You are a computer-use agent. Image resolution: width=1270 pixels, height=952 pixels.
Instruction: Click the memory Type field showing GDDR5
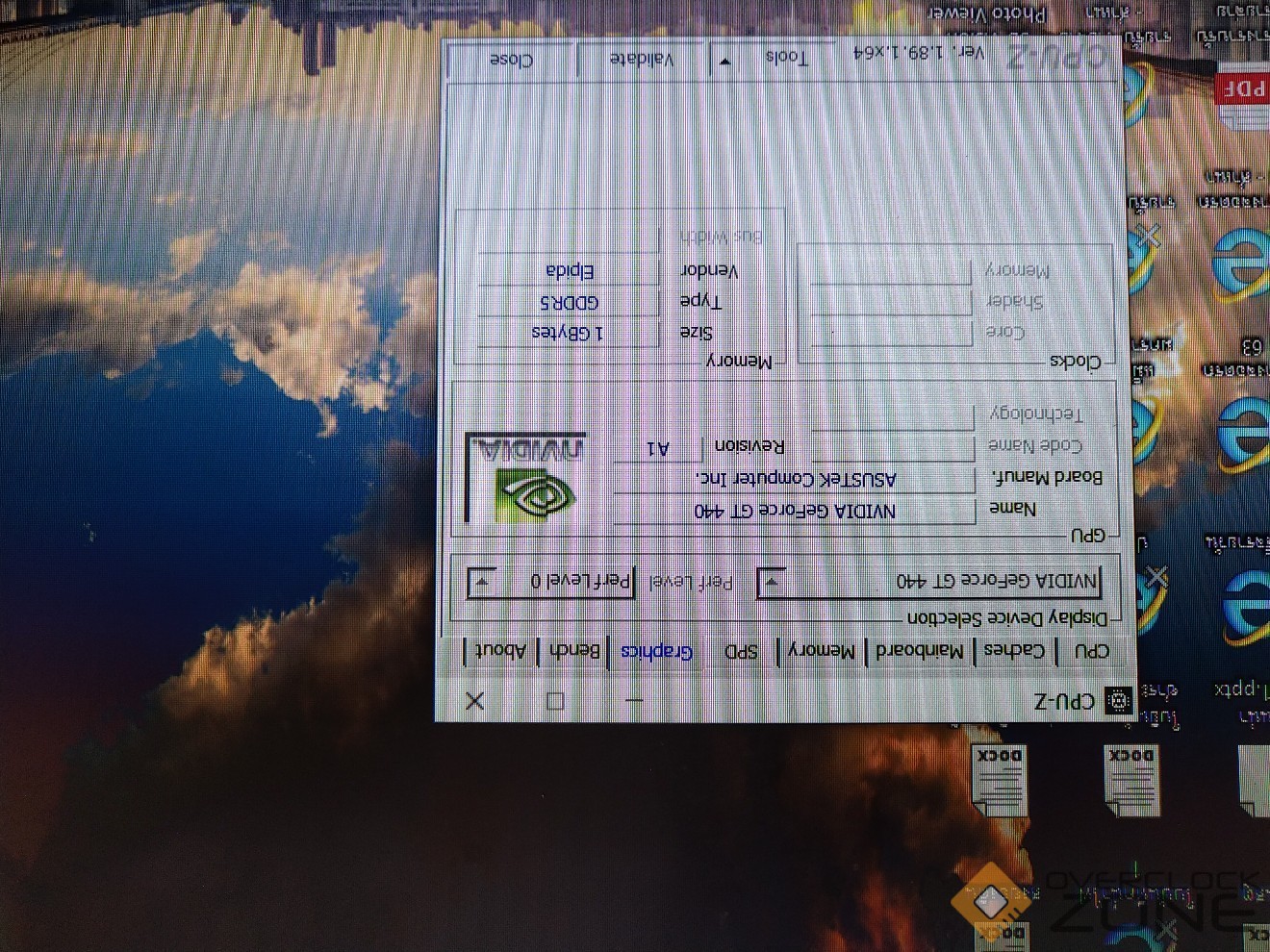click(568, 302)
